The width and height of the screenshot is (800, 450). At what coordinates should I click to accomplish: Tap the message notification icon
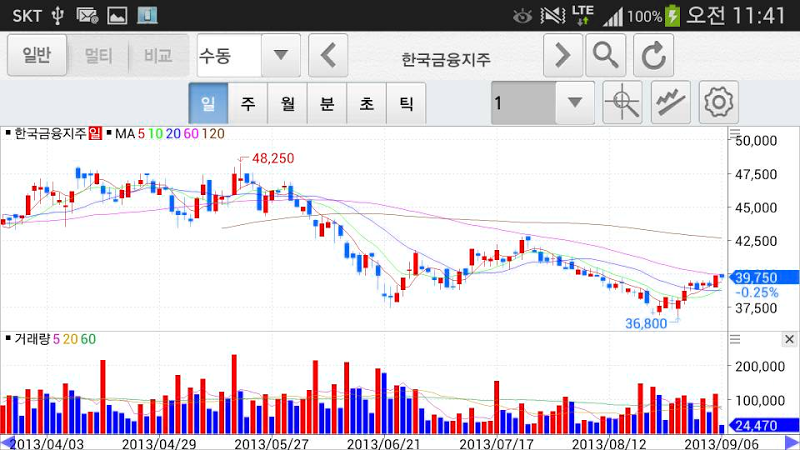click(87, 16)
